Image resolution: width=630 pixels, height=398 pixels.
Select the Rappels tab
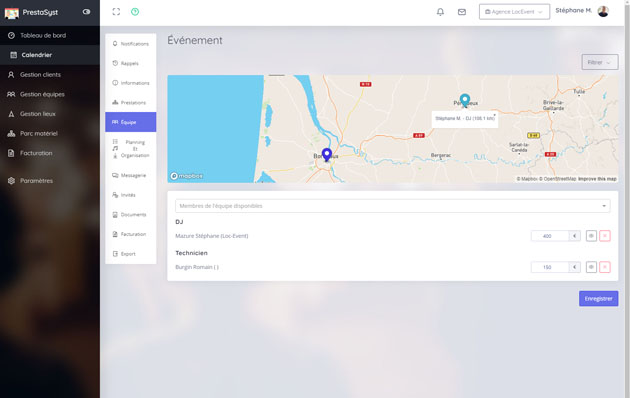131,63
